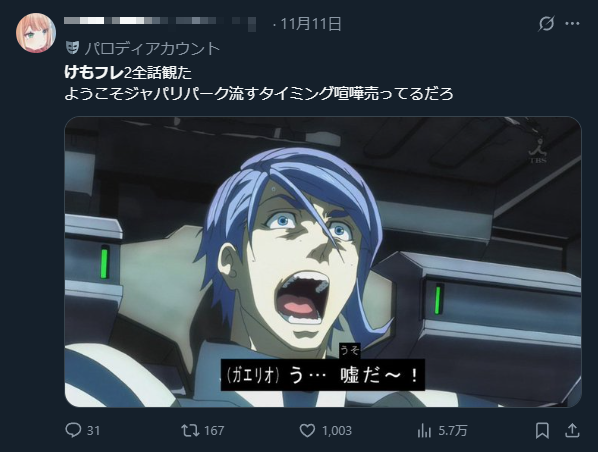598x452 pixels.
Task: Click the パロディアカウント parody label
Action: pos(152,48)
